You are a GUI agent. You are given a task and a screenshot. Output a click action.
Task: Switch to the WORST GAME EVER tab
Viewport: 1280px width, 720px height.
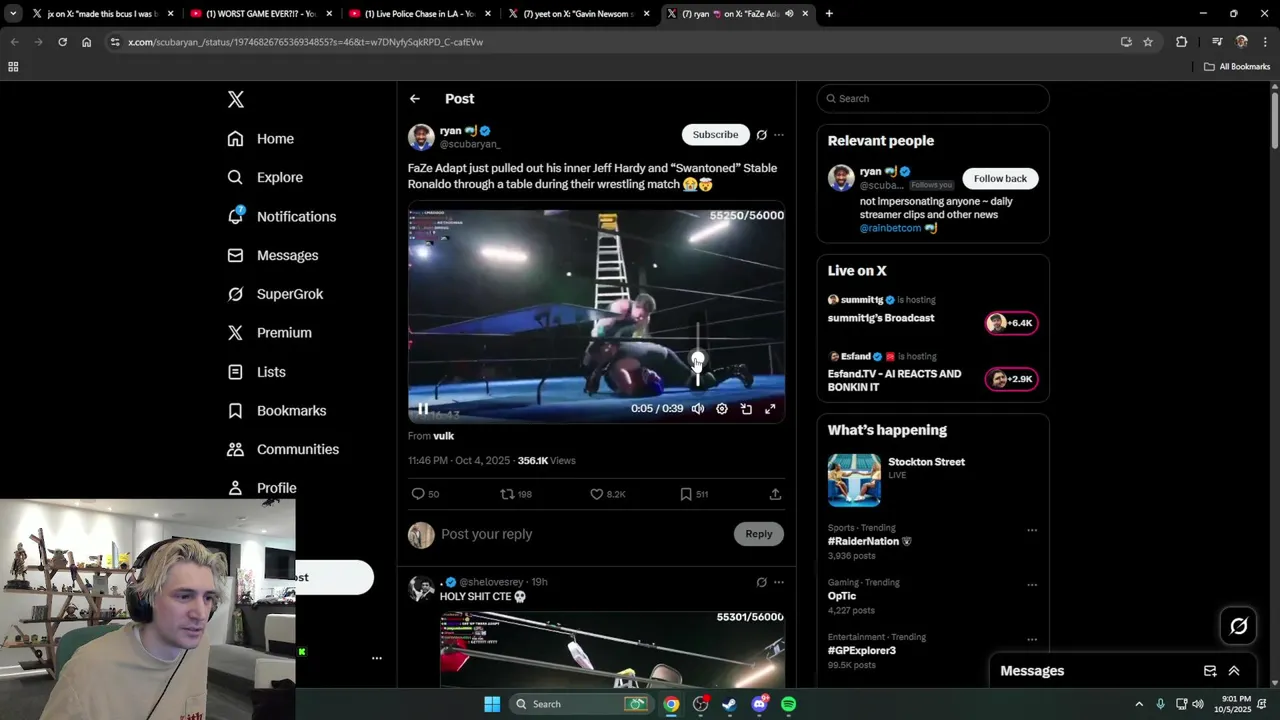pyautogui.click(x=260, y=14)
